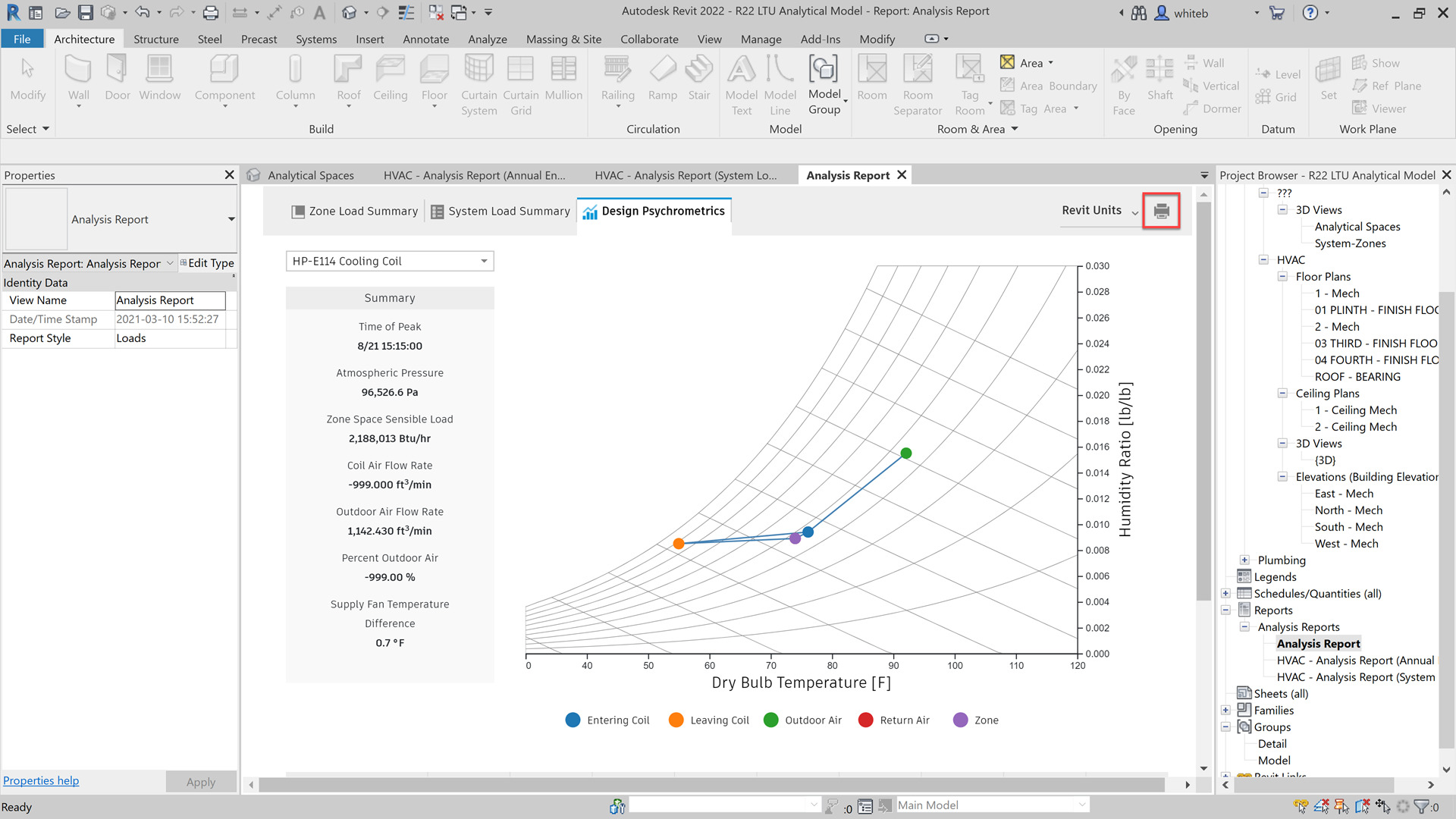Select the Stair tool
Screen dimensions: 1456x819
(698, 79)
